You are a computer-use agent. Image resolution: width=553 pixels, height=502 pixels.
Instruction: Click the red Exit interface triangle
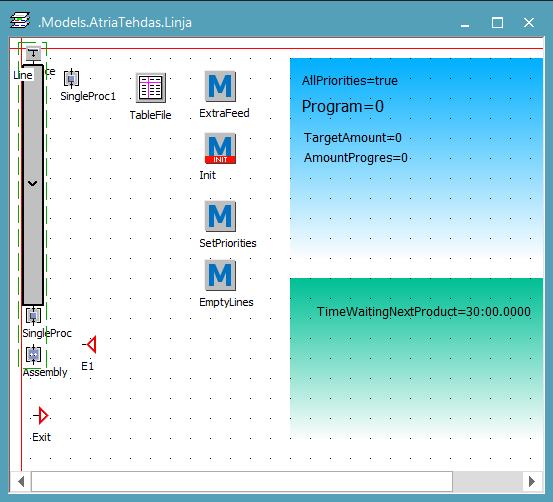pos(41,416)
